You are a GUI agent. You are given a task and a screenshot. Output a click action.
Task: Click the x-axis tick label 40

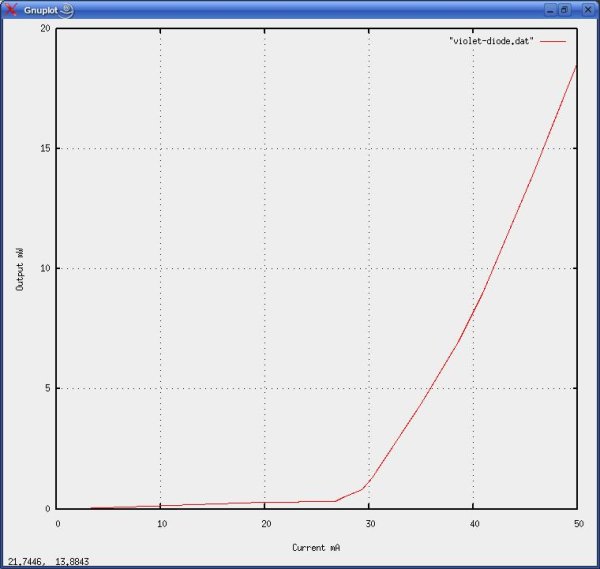coord(473,523)
